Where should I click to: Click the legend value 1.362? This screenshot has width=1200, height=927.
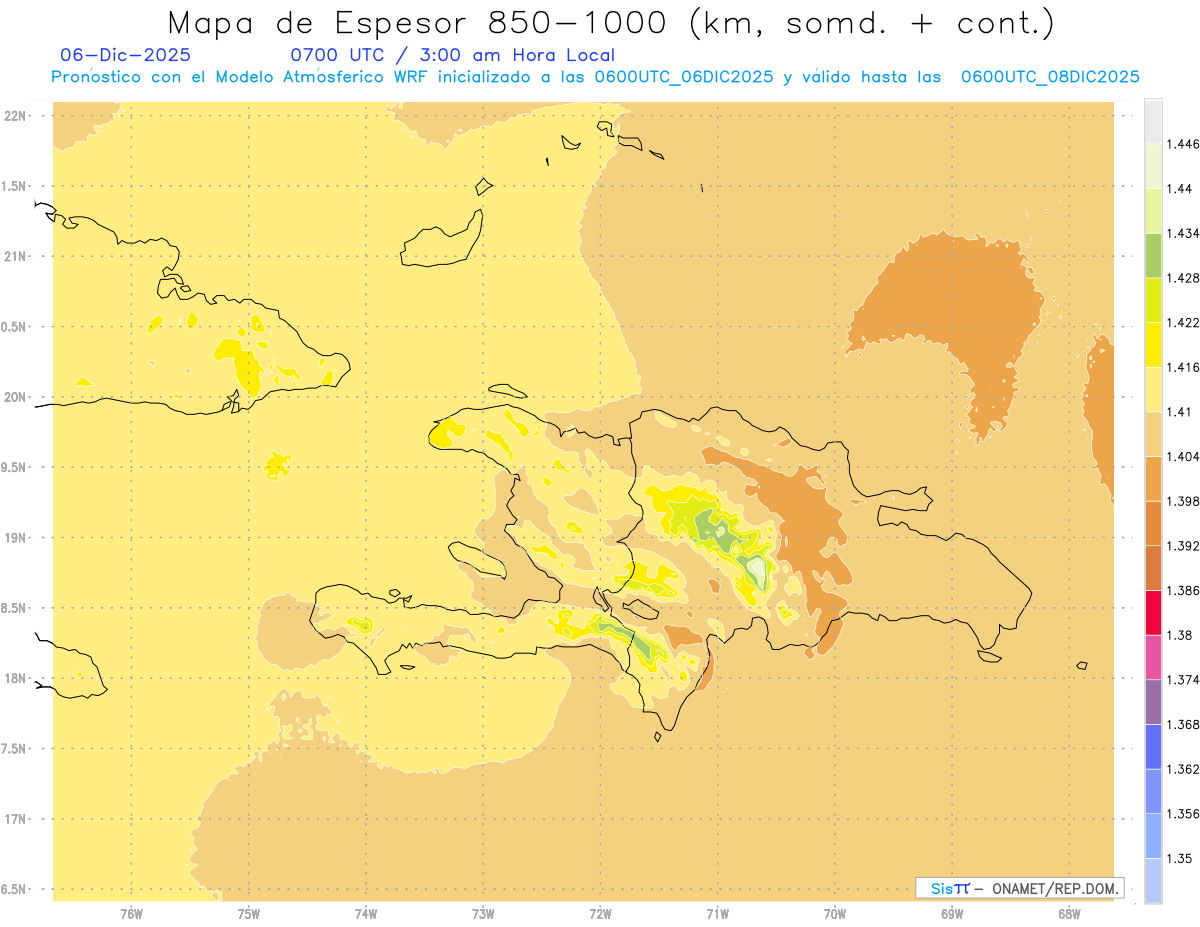click(1183, 769)
